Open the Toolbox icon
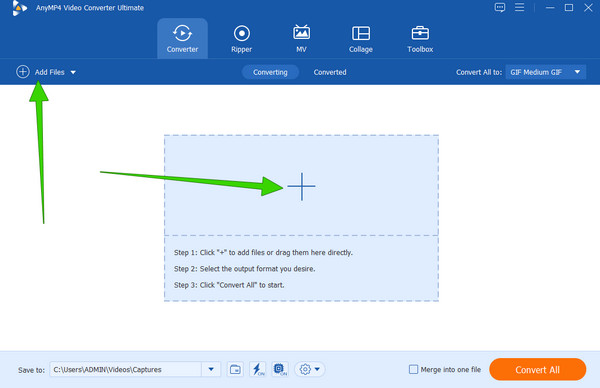The width and height of the screenshot is (600, 388). tap(420, 33)
